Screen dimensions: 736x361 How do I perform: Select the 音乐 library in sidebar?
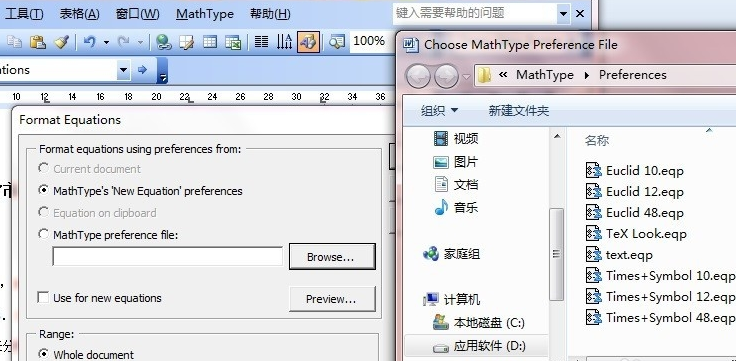(x=455, y=207)
